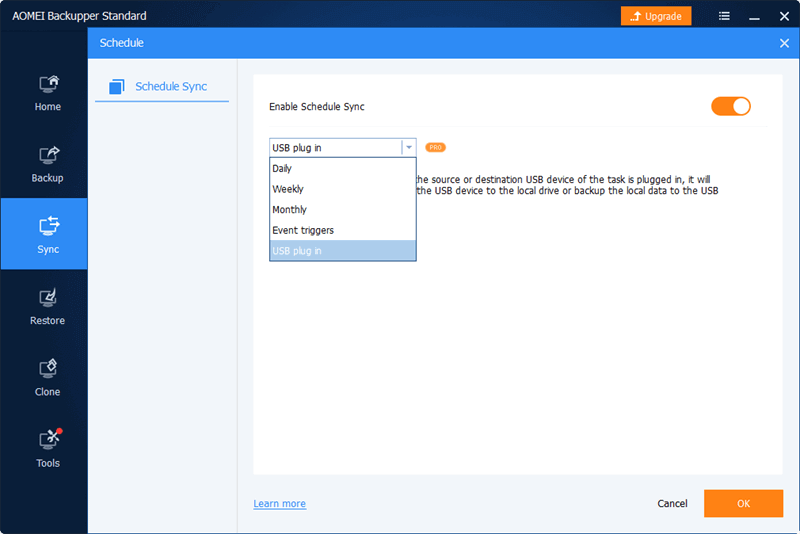Choose Daily from the schedule list

coord(342,168)
